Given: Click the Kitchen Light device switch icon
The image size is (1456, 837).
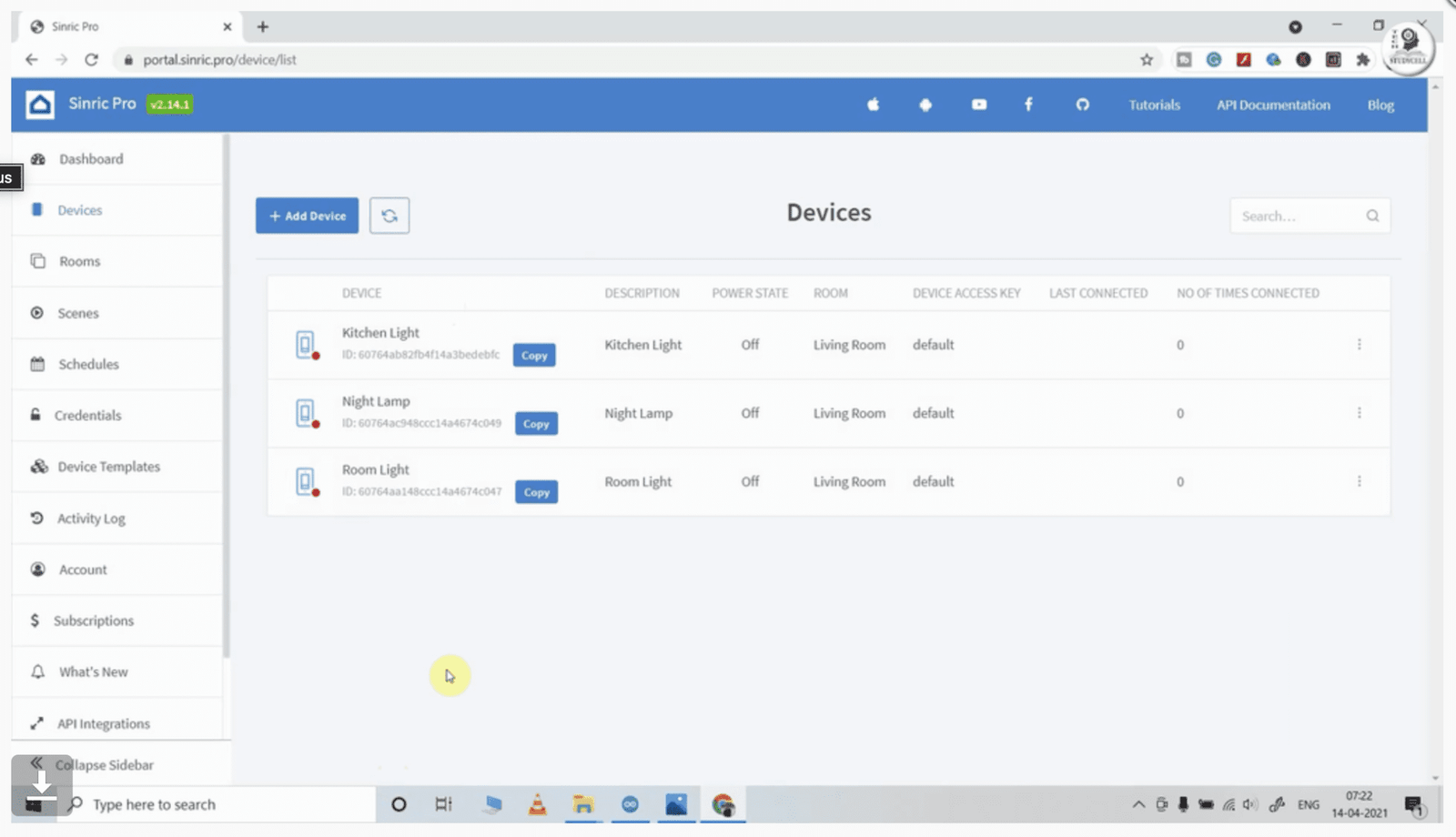Looking at the screenshot, I should point(307,345).
